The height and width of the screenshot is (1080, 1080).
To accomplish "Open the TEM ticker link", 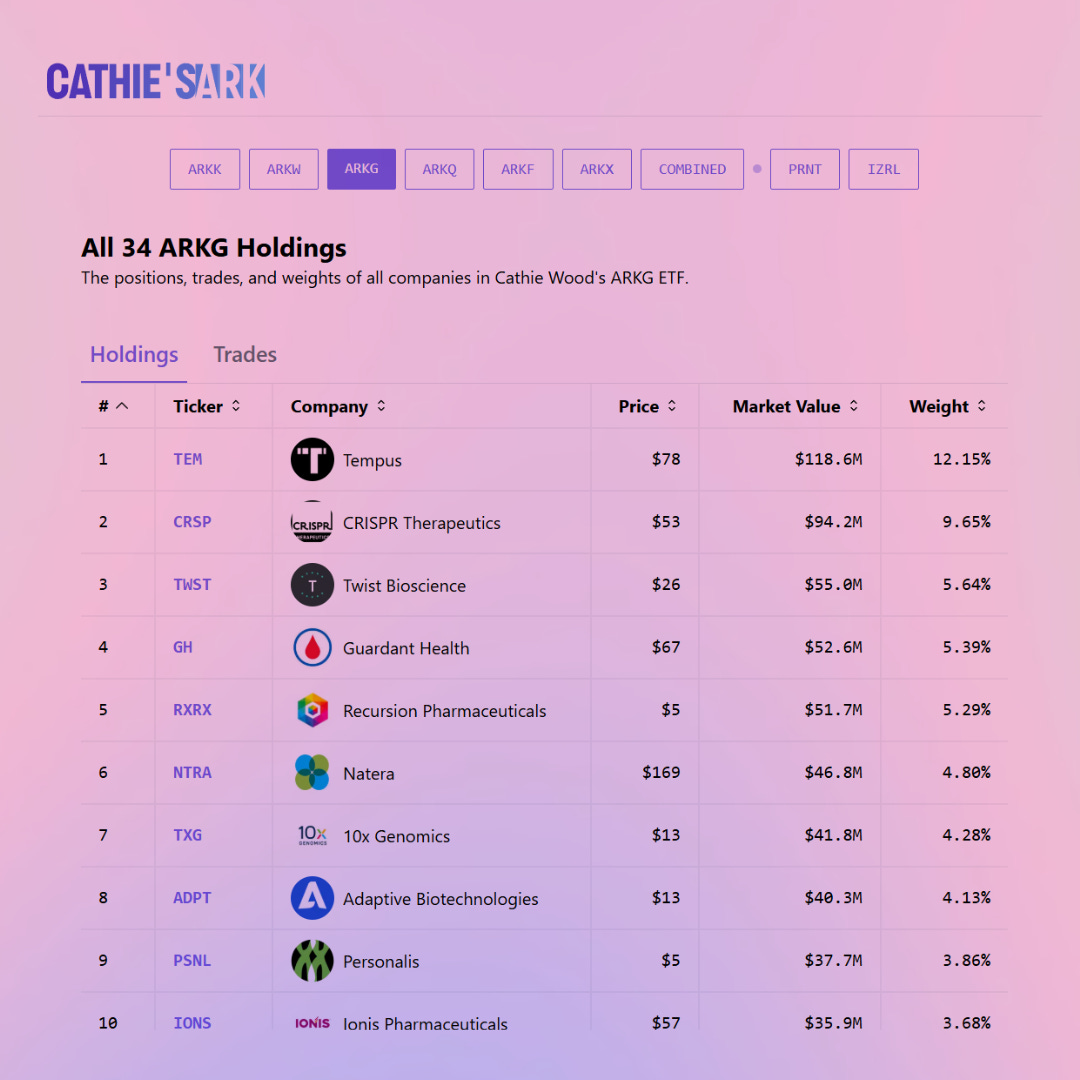I will coord(187,459).
